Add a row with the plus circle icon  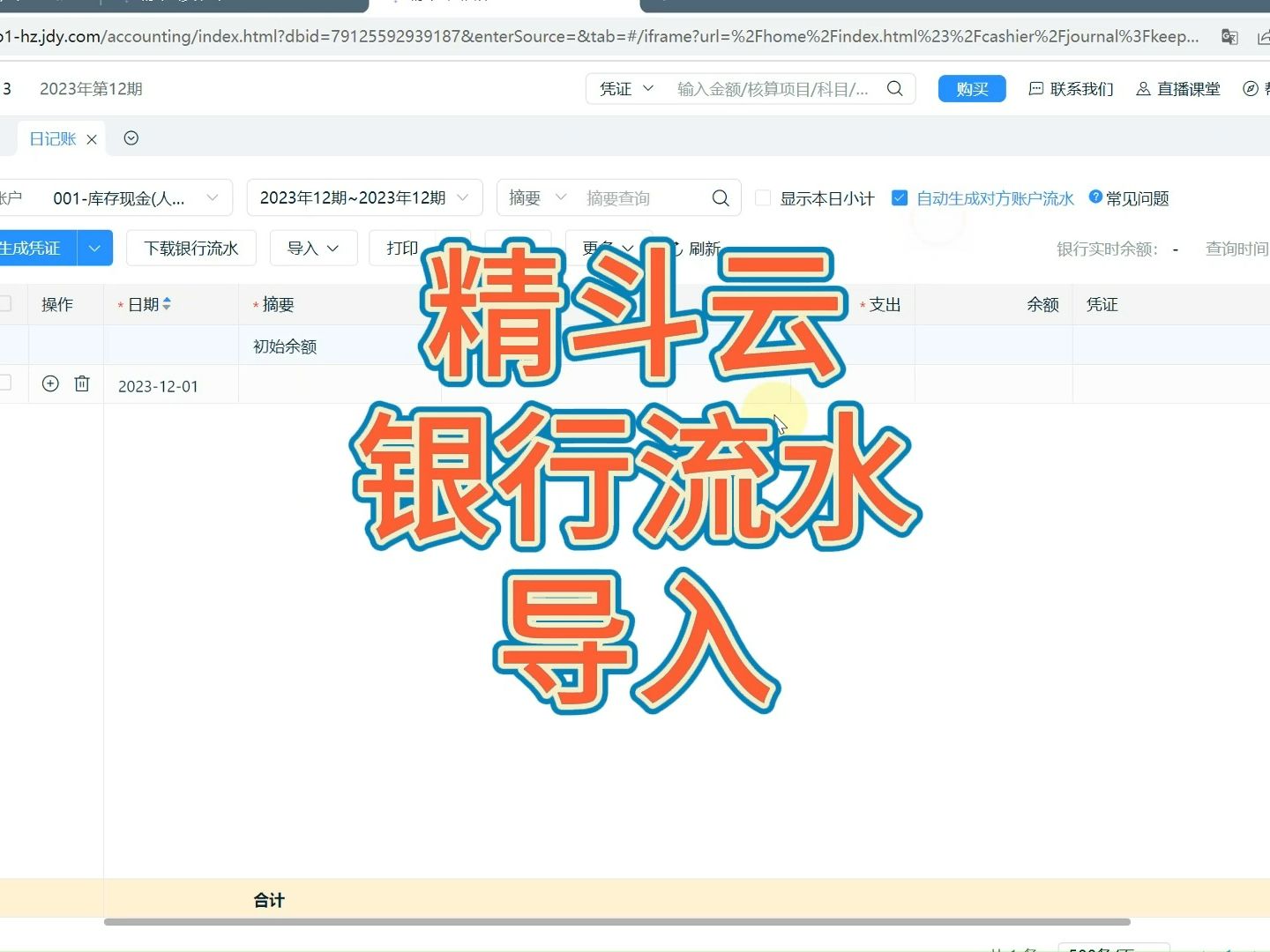coord(50,383)
